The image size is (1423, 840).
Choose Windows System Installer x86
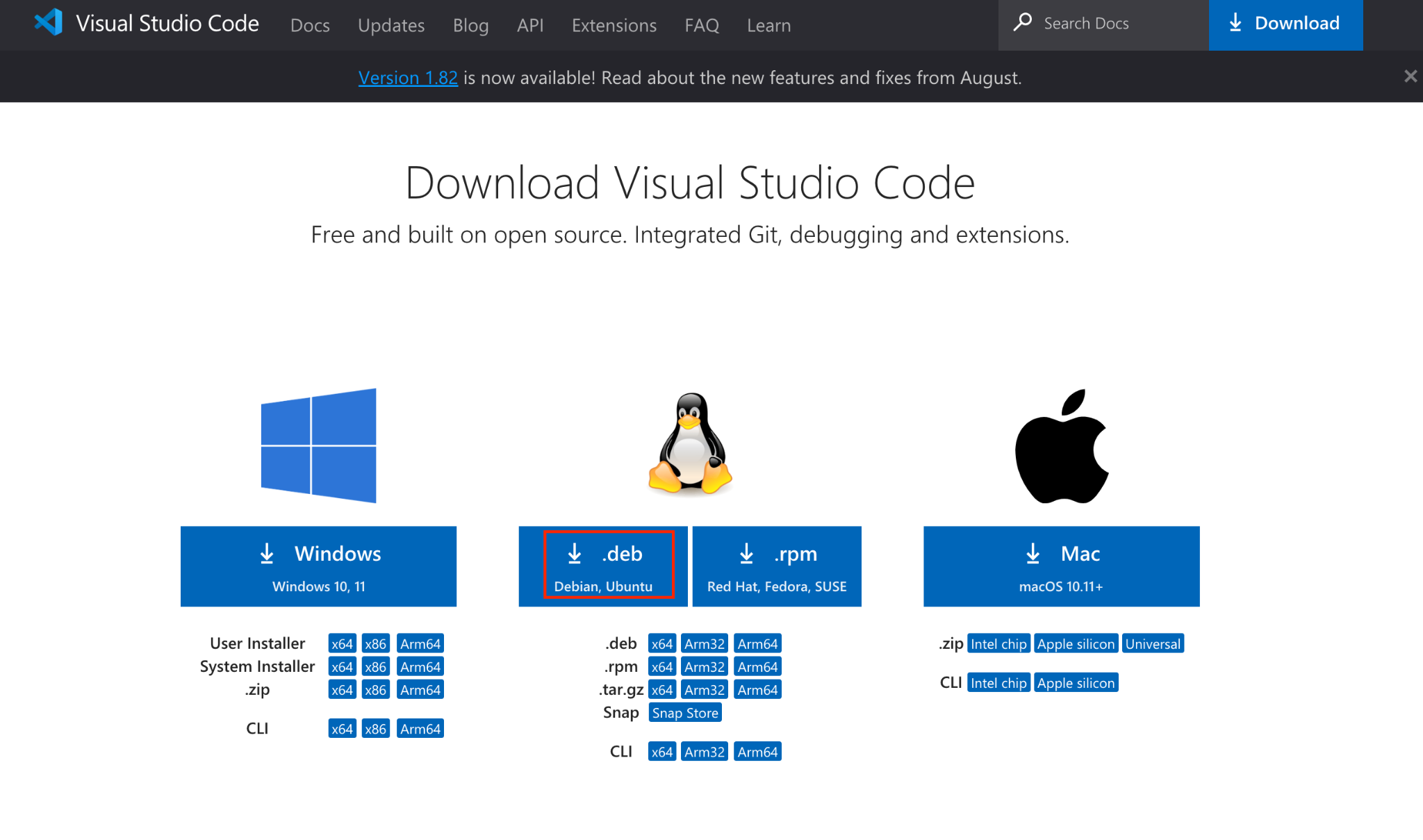click(x=376, y=666)
